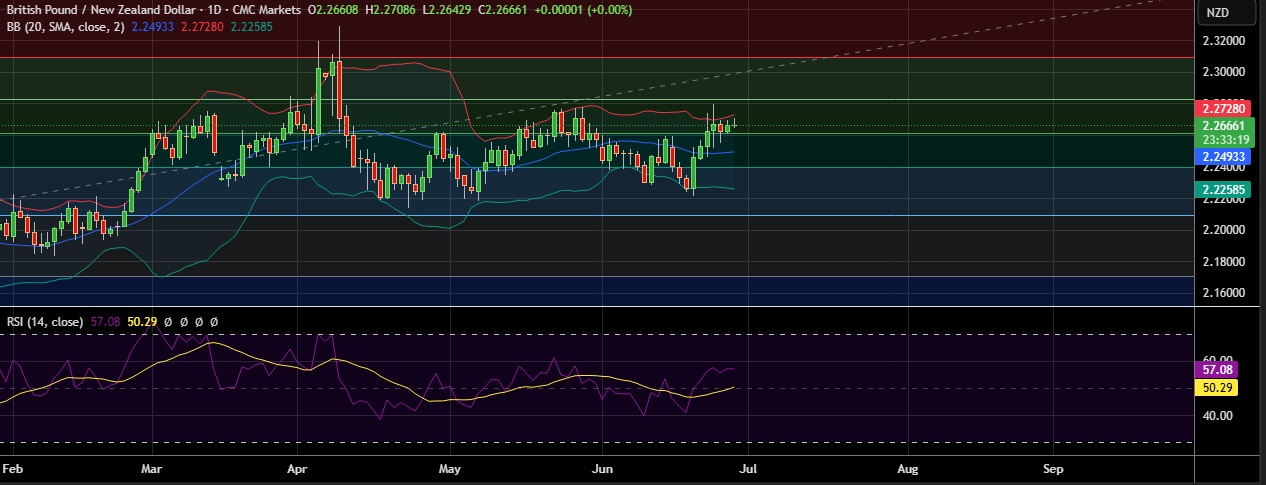This screenshot has width=1266, height=485.
Task: Click the Mar label on time axis
Action: click(152, 468)
